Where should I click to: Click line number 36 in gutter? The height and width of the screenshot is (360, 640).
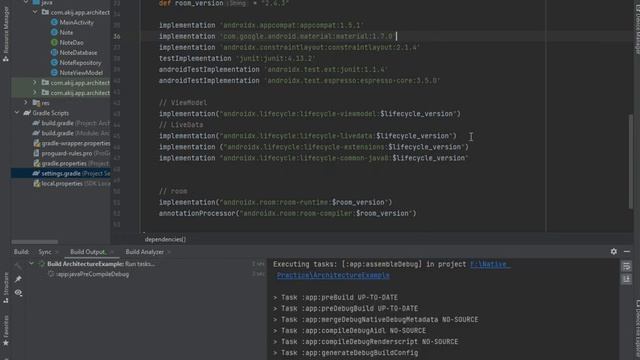(x=117, y=36)
